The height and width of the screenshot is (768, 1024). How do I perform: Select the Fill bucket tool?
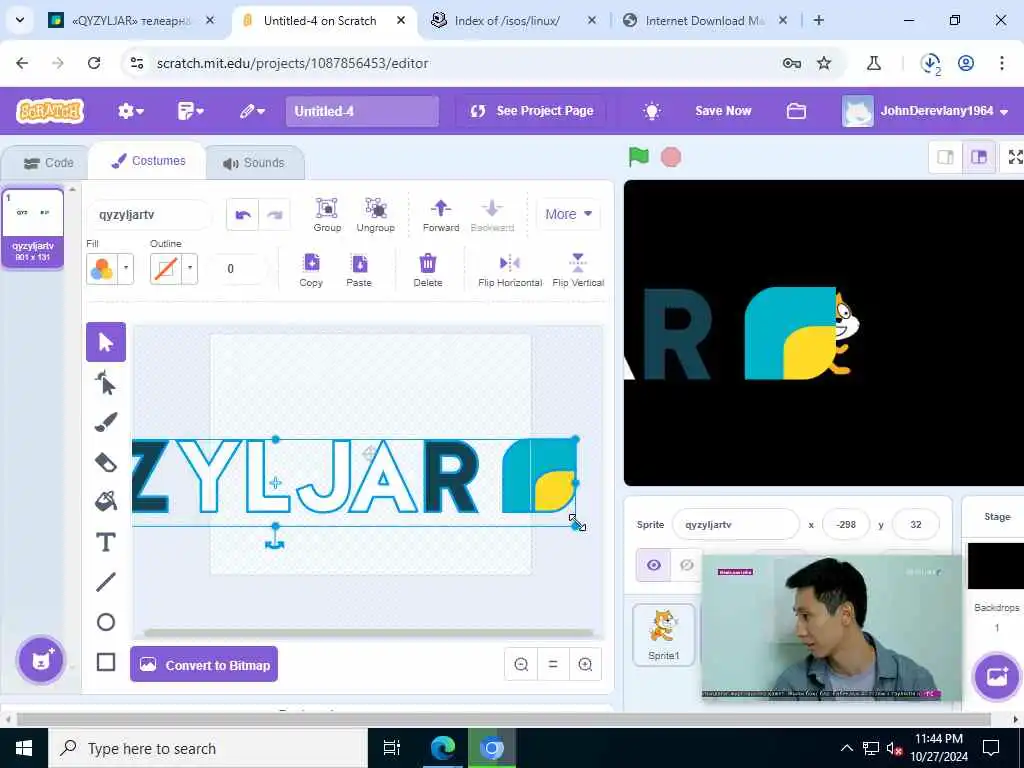pos(106,502)
